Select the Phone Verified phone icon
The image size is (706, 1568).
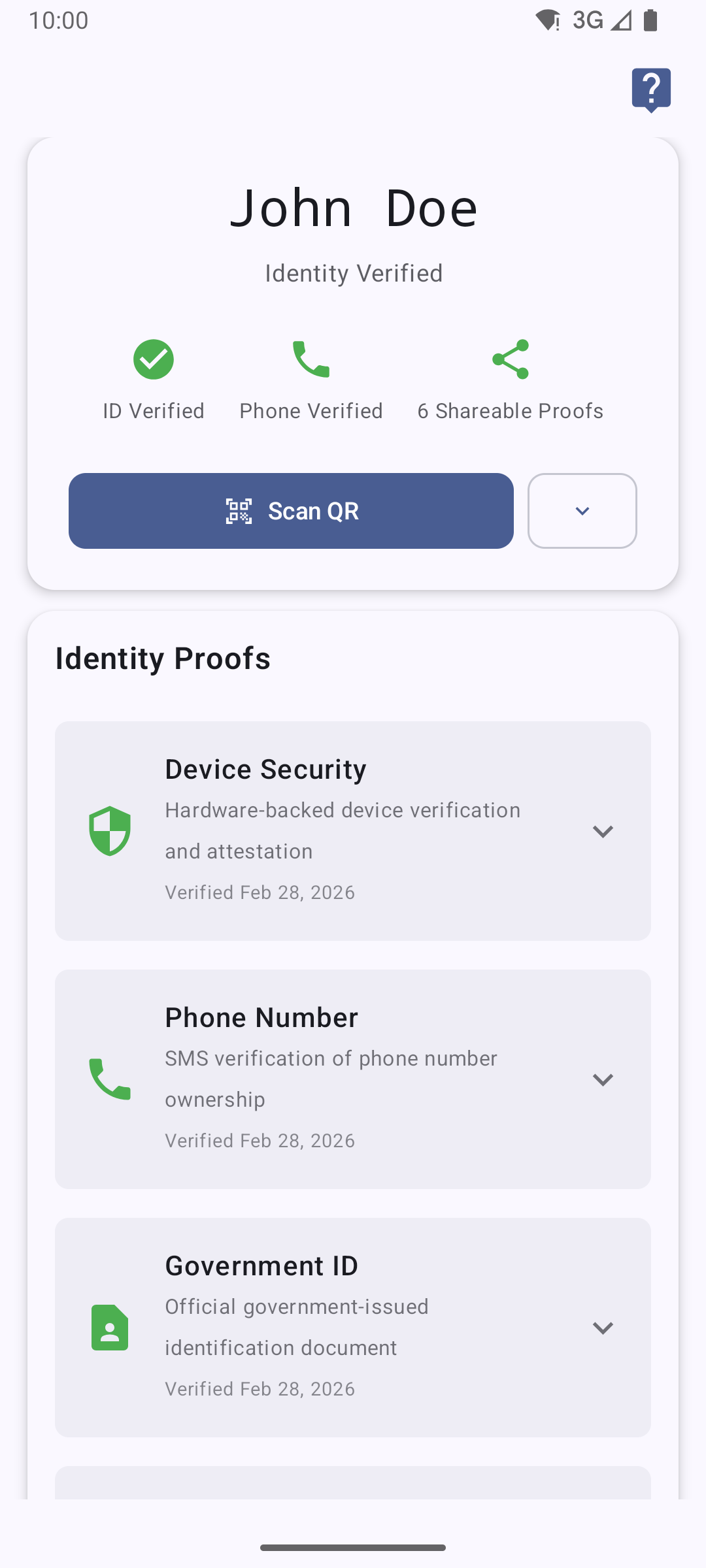[x=310, y=358]
